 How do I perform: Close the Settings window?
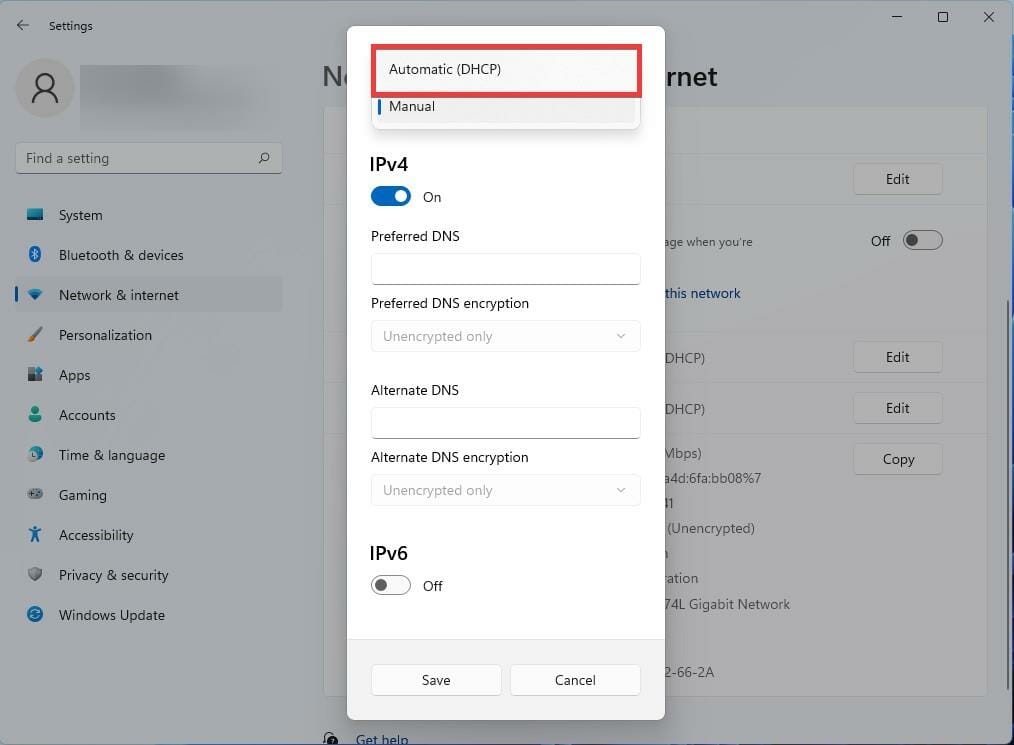(989, 17)
